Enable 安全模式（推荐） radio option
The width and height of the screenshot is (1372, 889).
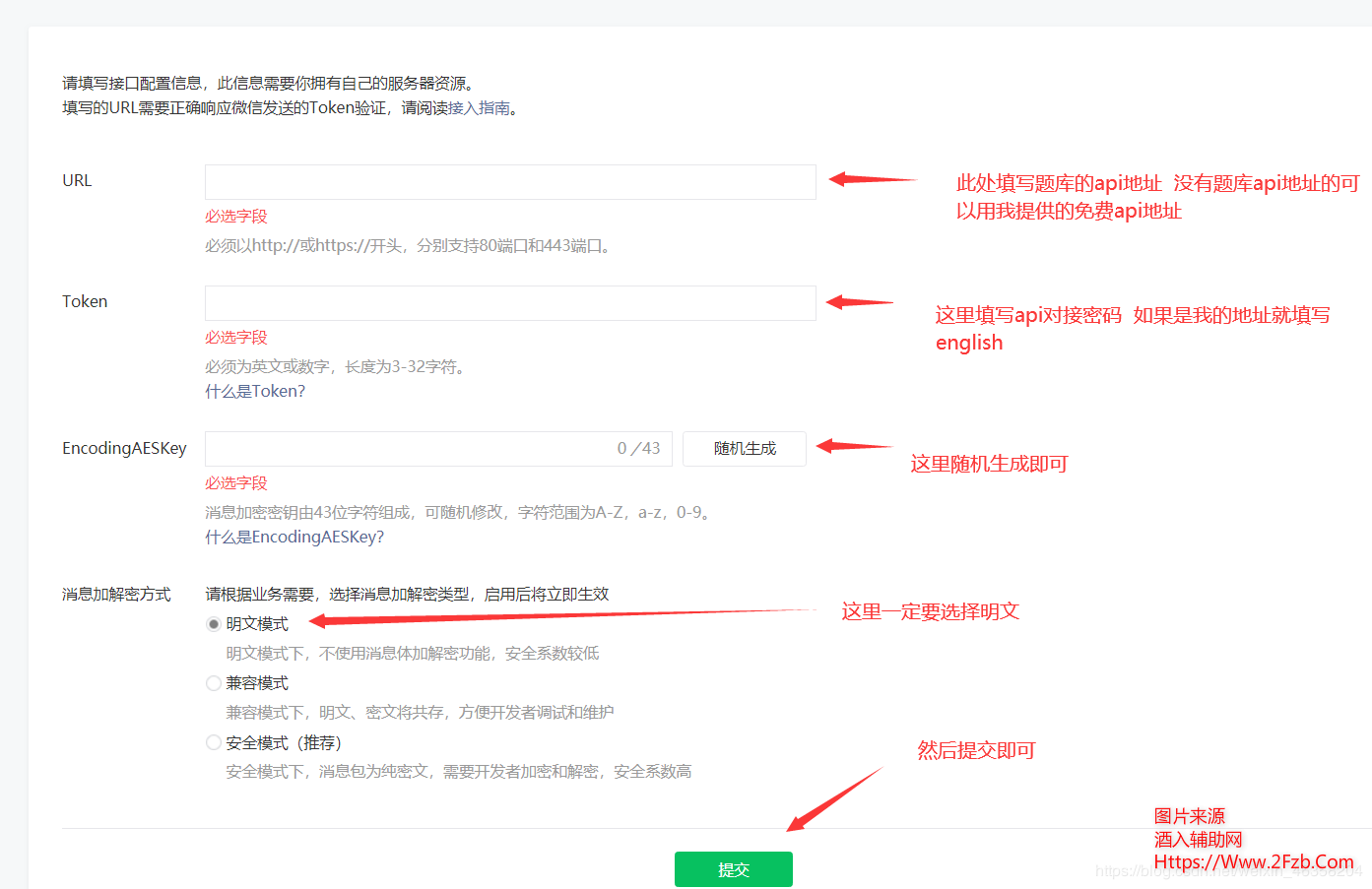pos(214,742)
